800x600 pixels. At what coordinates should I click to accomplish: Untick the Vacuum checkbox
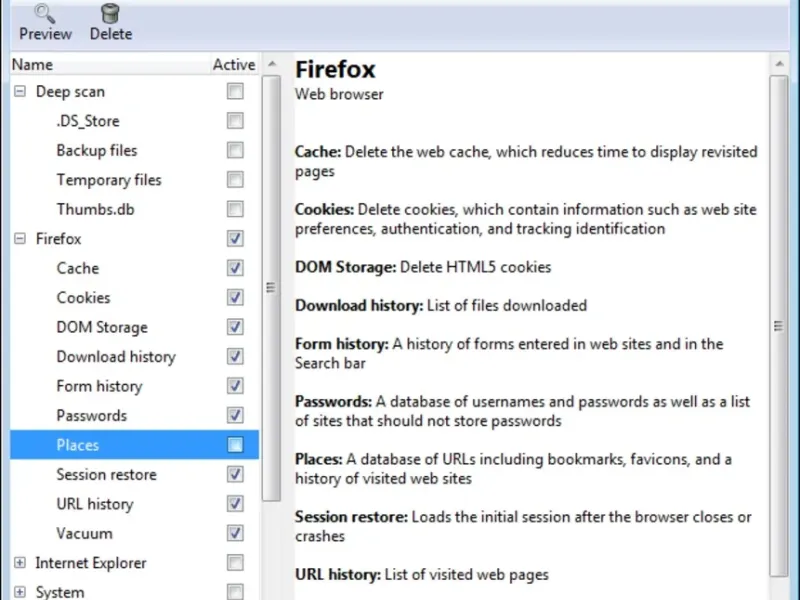(235, 533)
